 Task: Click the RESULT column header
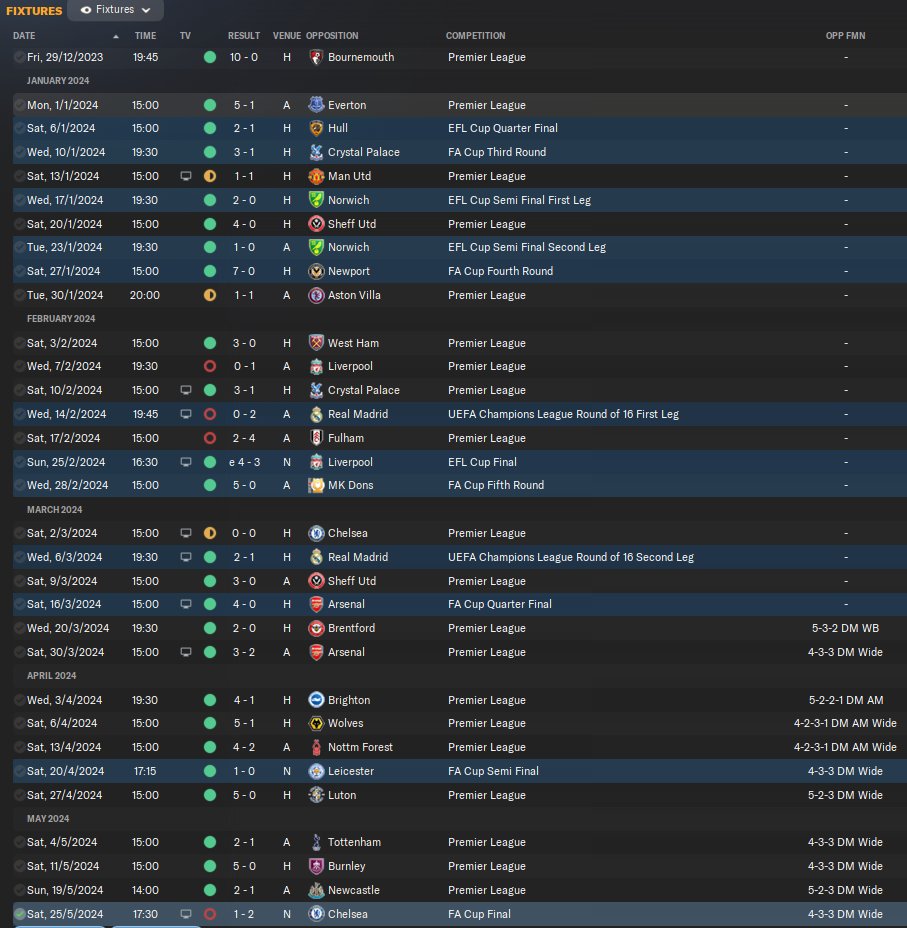point(244,36)
